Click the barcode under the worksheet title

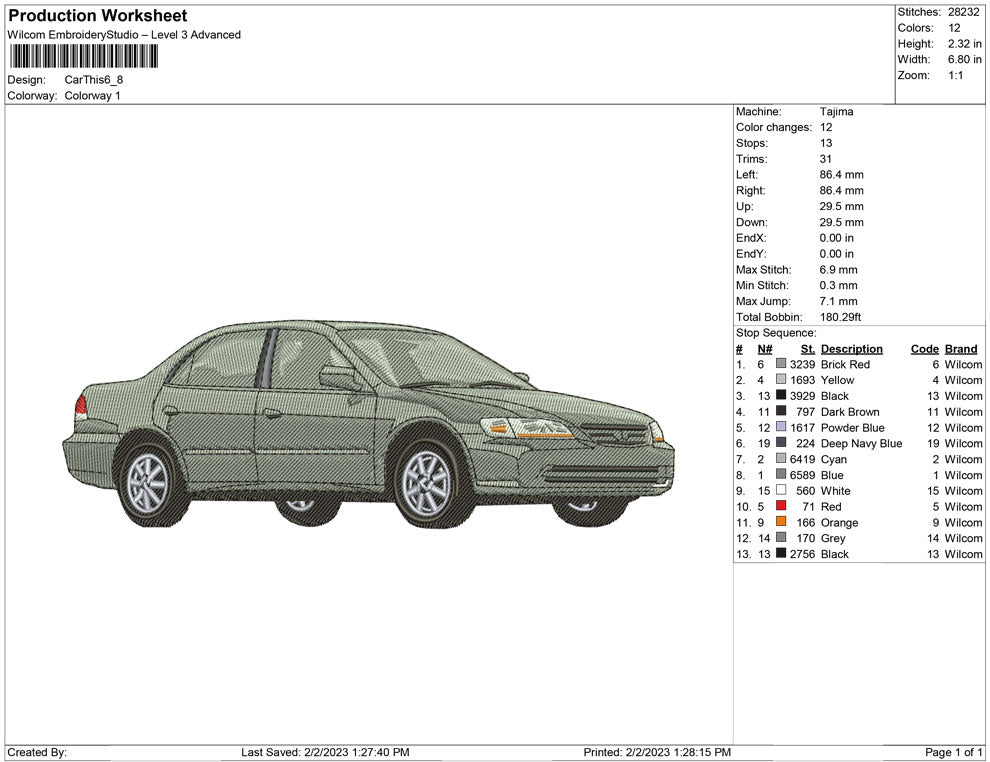pyautogui.click(x=79, y=55)
